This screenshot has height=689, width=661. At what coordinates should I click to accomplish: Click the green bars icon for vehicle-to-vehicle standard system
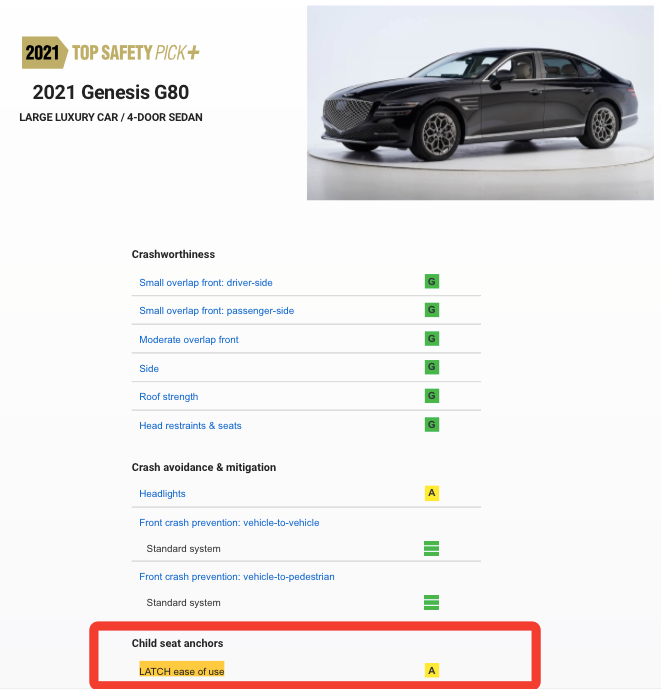[x=432, y=548]
